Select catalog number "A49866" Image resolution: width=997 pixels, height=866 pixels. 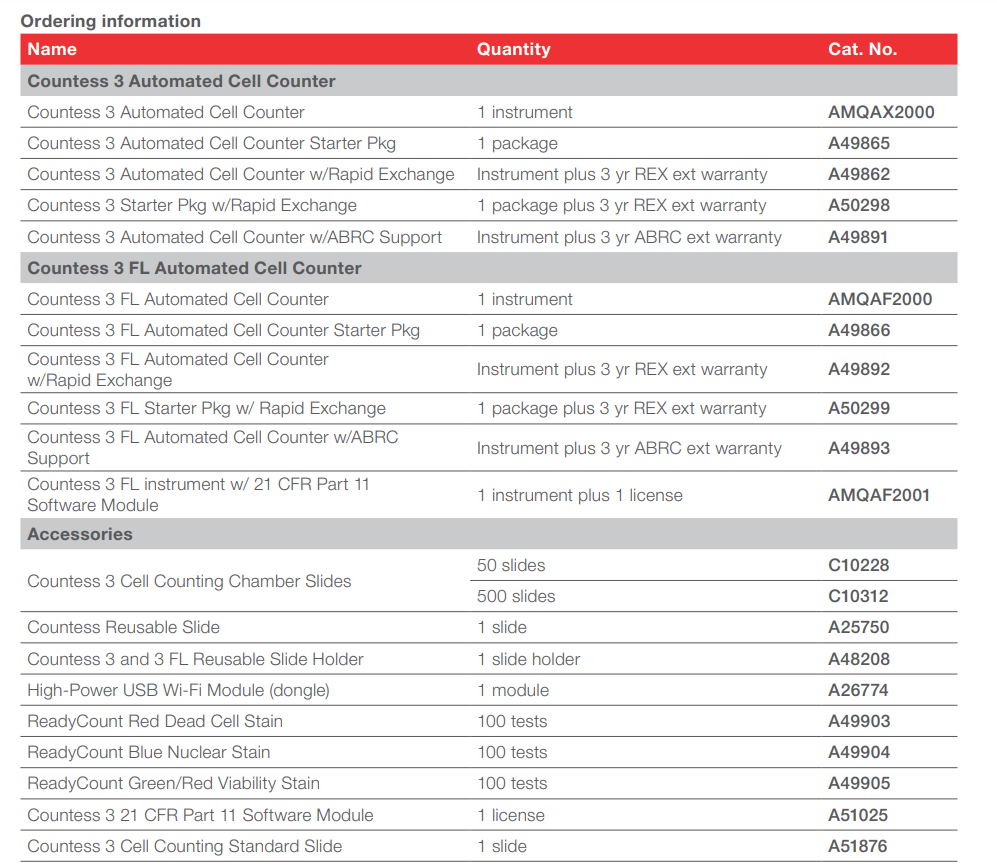coord(859,331)
